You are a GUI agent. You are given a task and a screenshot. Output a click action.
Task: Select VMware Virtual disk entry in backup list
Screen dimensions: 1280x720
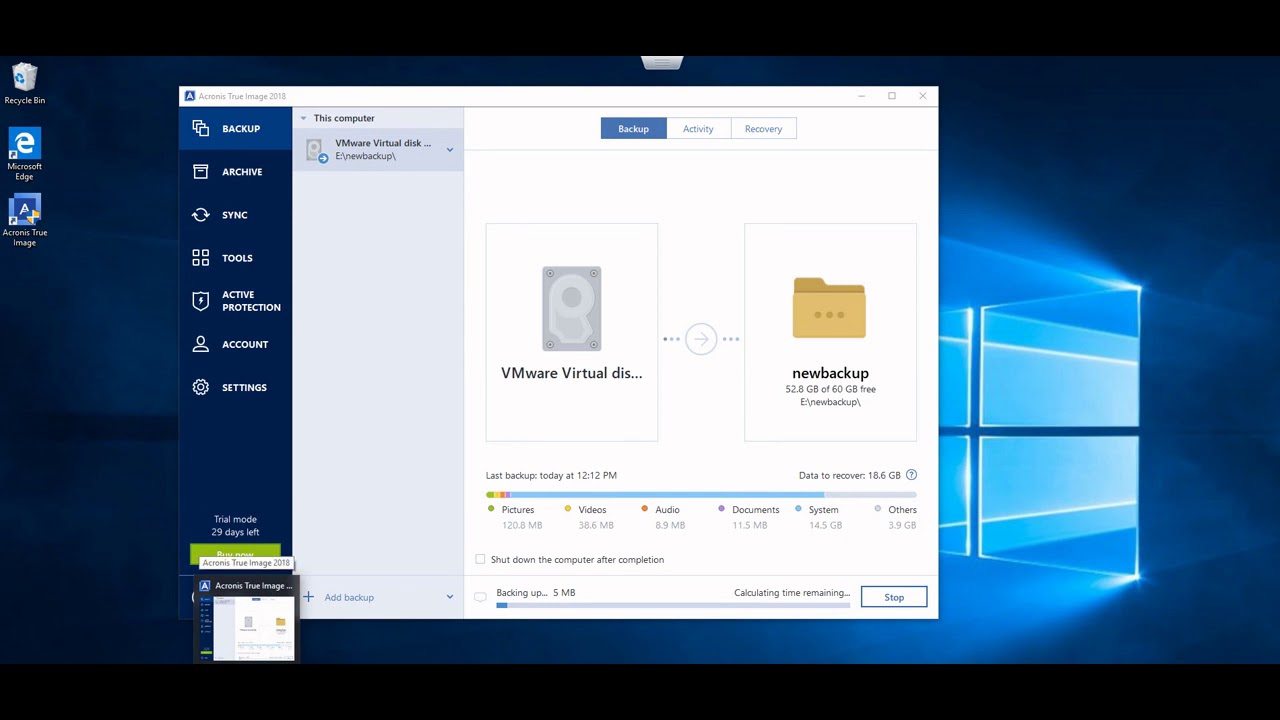coord(378,150)
